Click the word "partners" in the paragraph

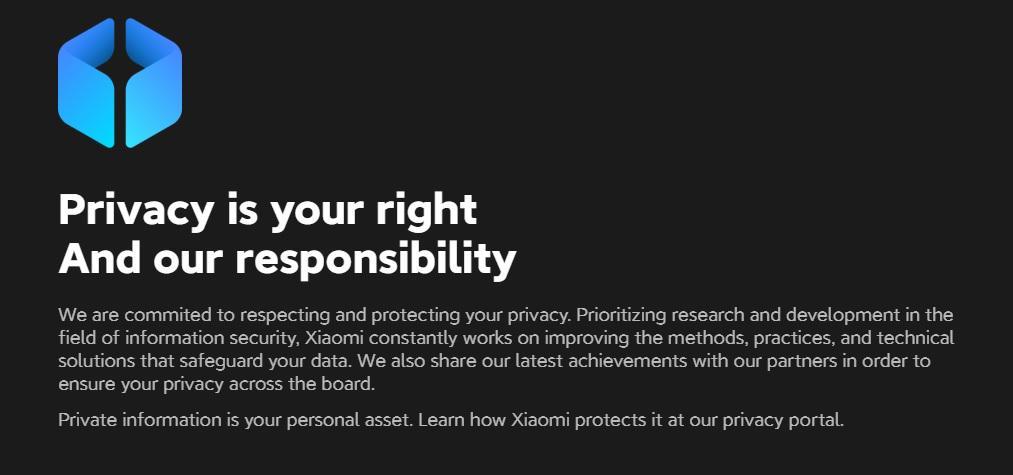tap(804, 362)
